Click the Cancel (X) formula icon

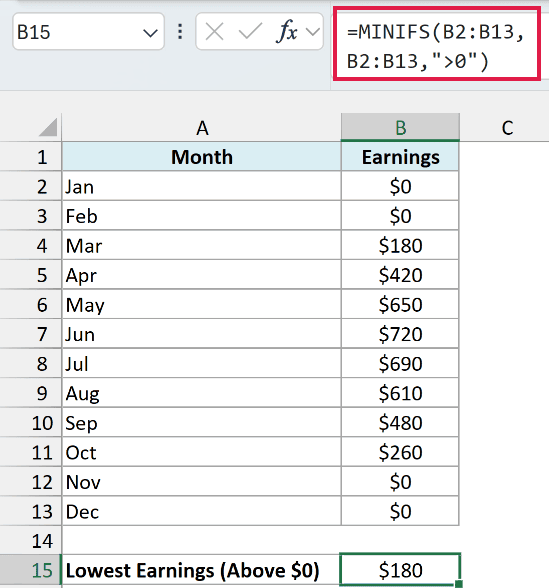[x=214, y=32]
